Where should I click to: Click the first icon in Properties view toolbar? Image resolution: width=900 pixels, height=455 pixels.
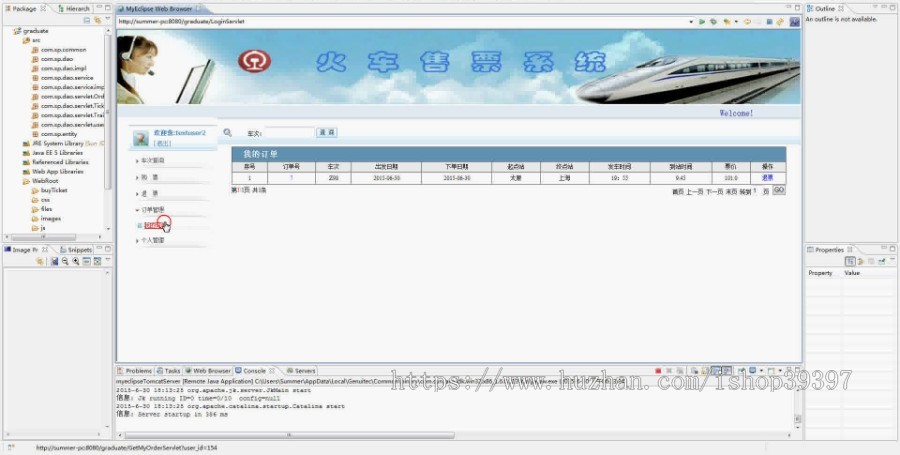[x=850, y=261]
